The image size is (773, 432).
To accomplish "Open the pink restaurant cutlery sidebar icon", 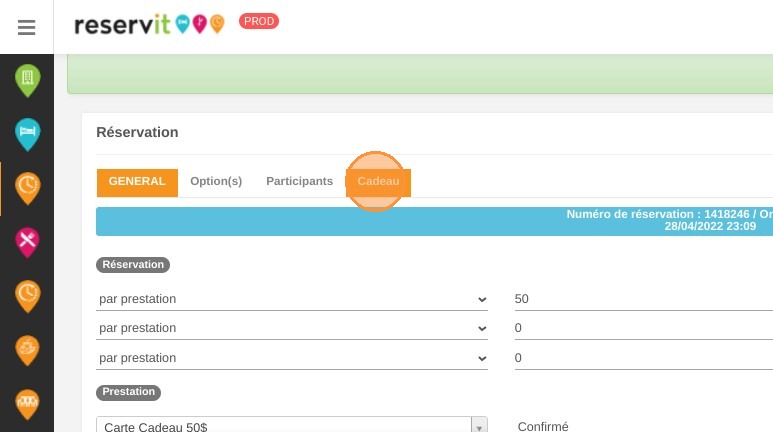I will click(x=28, y=242).
